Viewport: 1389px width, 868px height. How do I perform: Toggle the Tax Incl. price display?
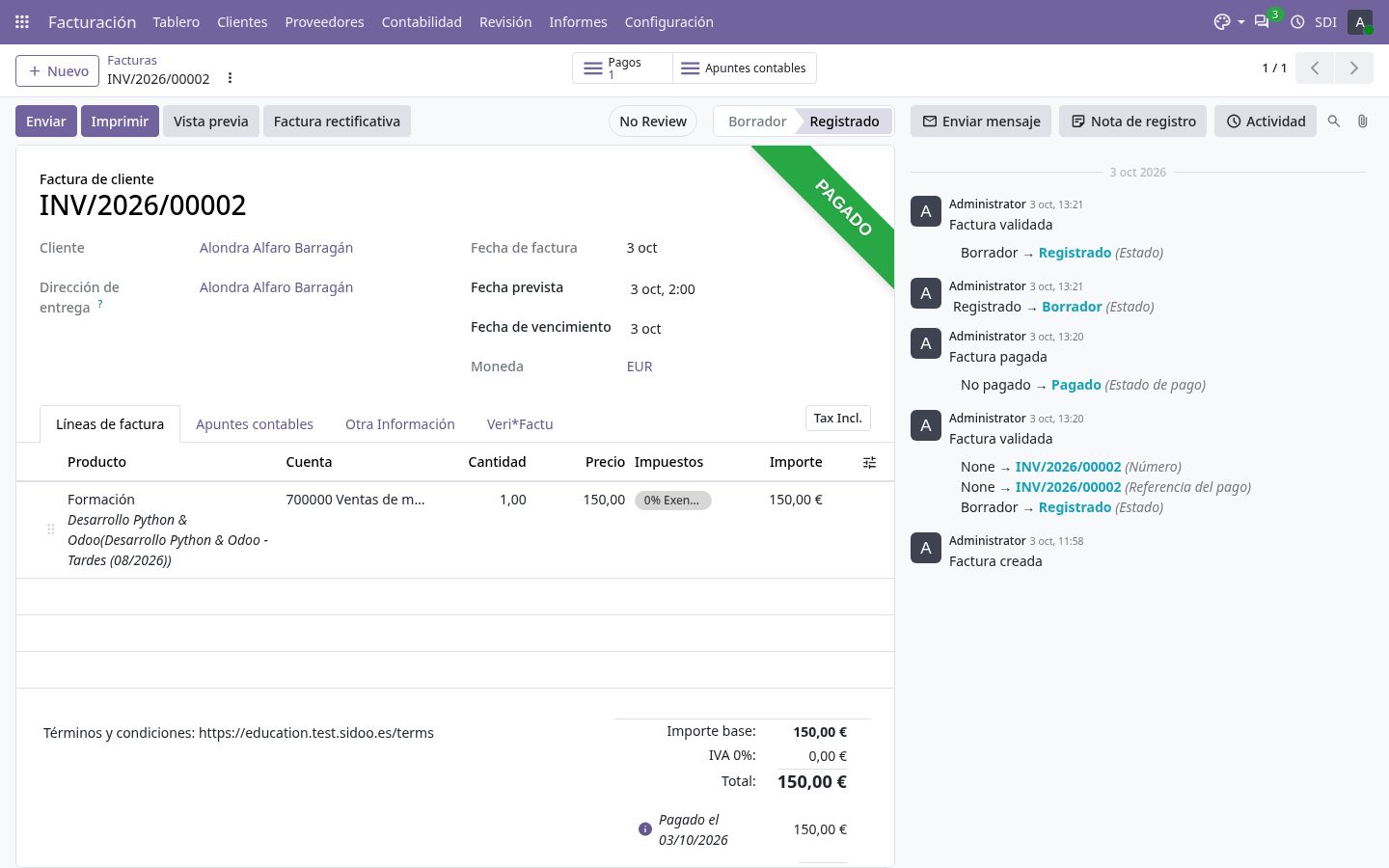[837, 418]
